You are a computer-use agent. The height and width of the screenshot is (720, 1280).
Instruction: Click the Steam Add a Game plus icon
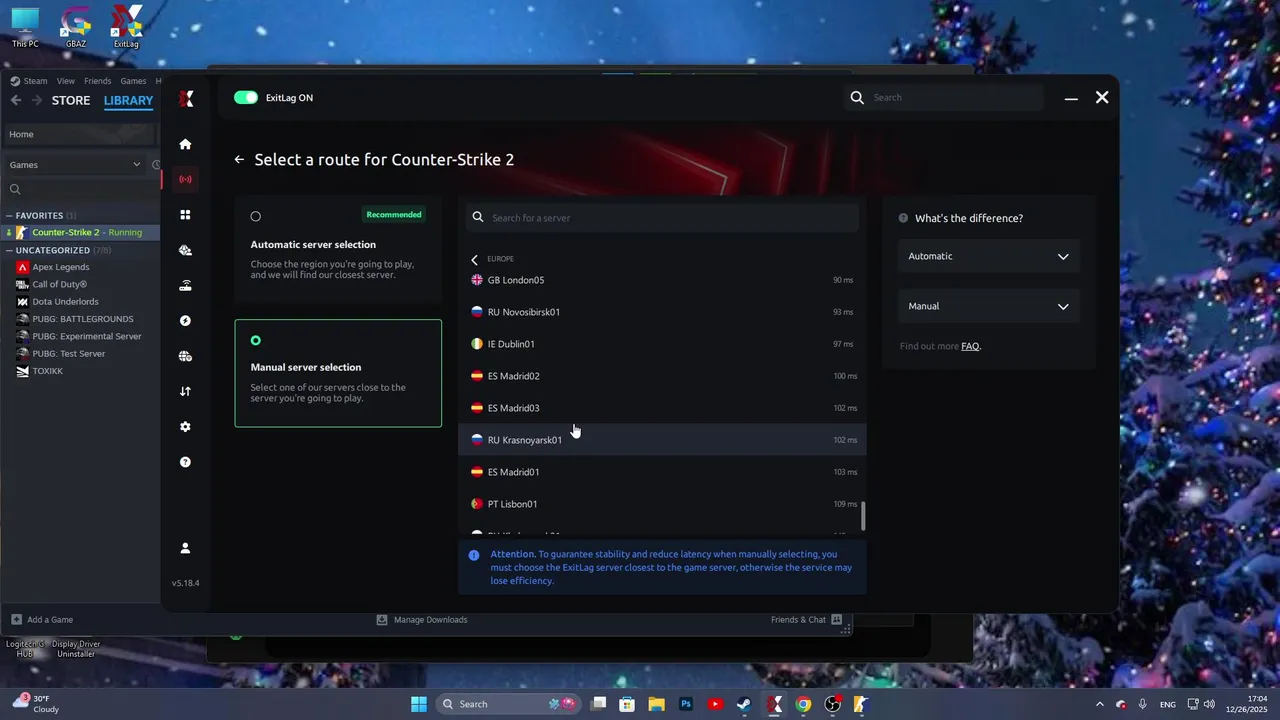(x=16, y=619)
